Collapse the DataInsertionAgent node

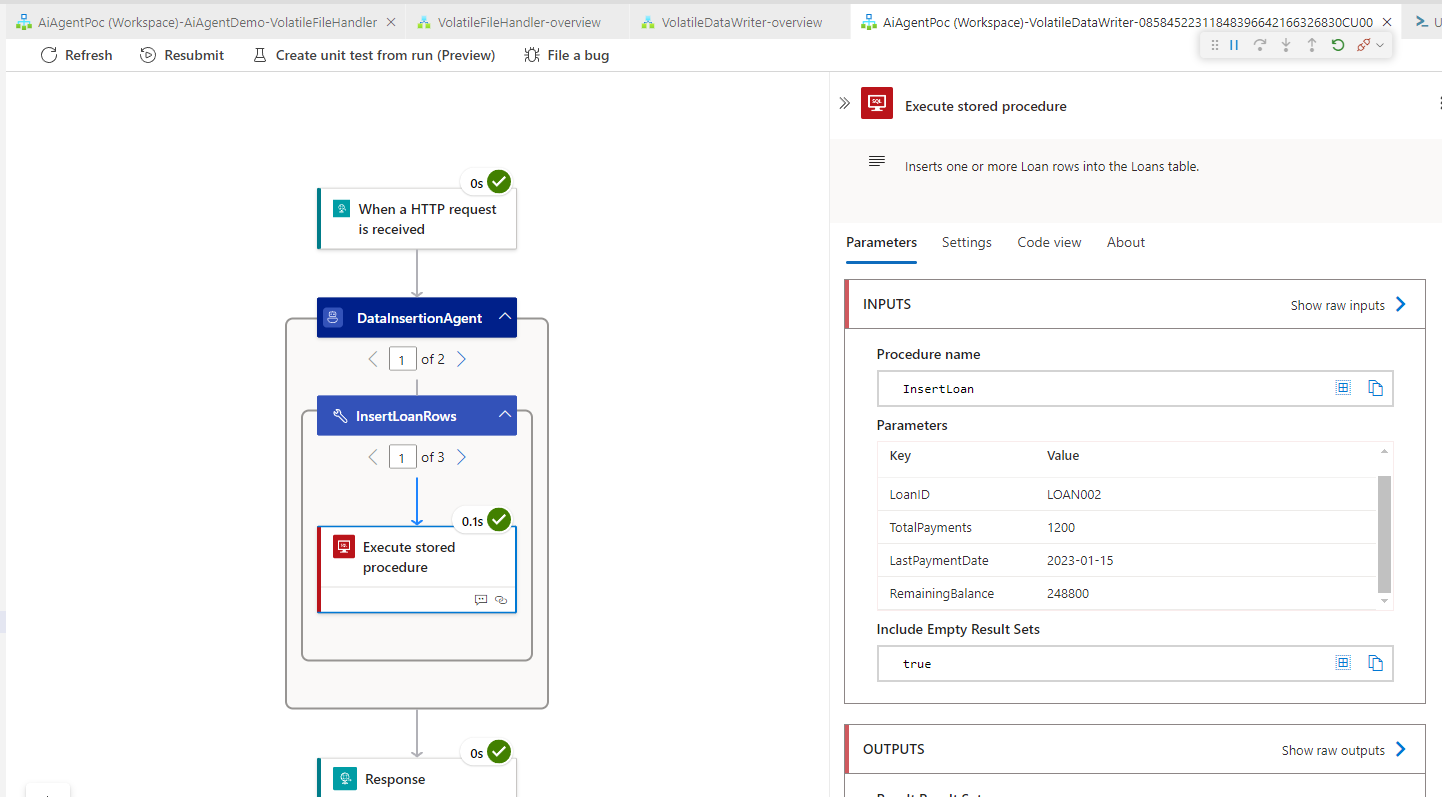point(505,317)
